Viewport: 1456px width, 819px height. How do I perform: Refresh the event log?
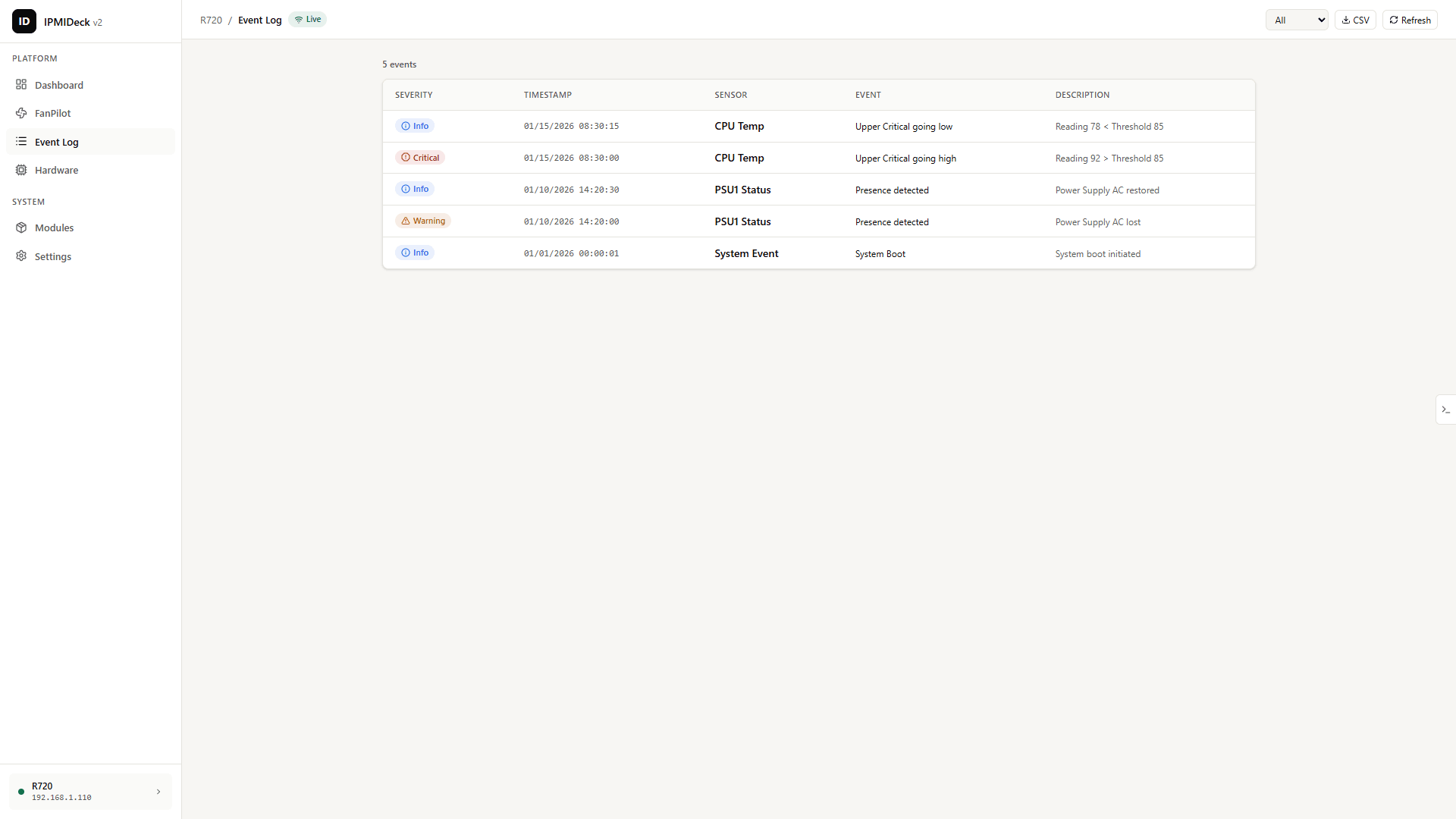[1410, 20]
